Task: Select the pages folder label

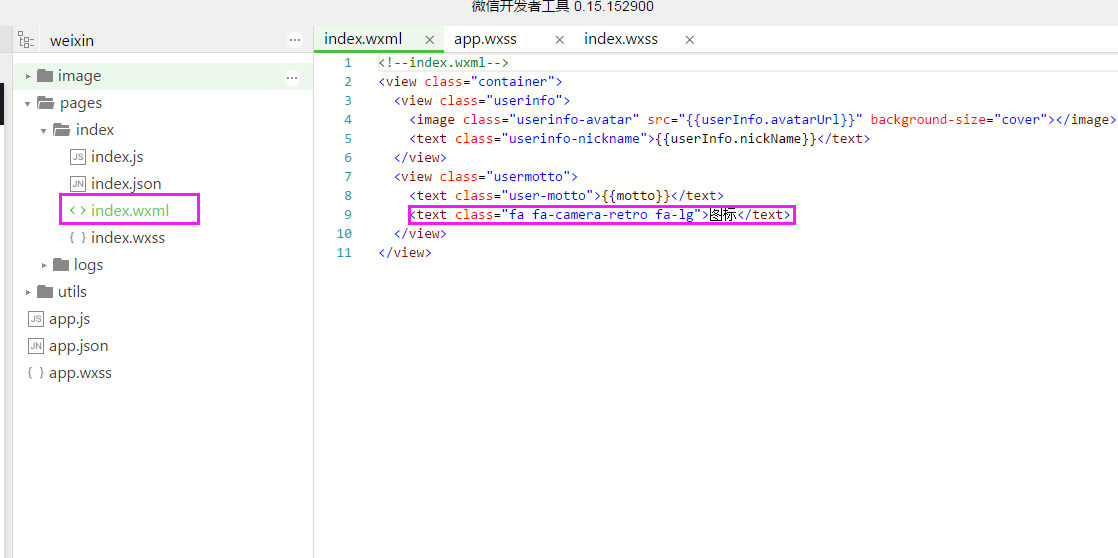Action: [81, 103]
